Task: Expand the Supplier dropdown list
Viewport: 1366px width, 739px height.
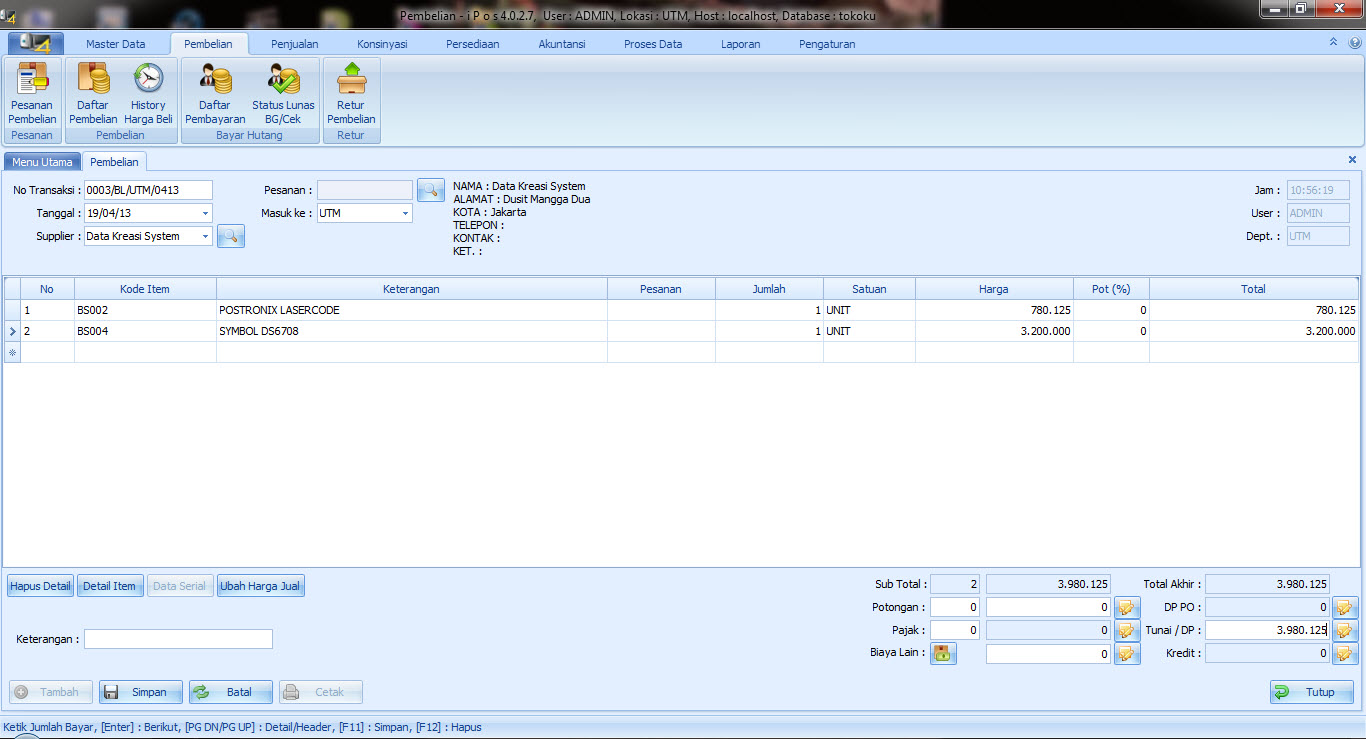Action: tap(205, 236)
